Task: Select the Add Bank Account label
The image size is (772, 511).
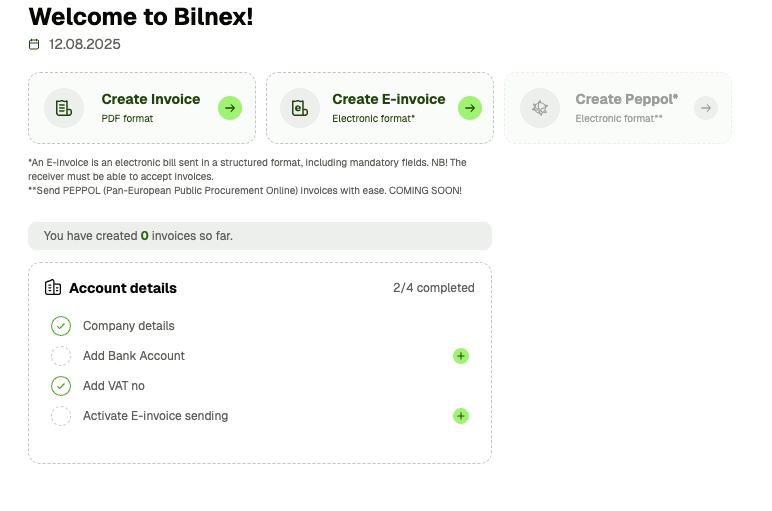Action: pyautogui.click(x=134, y=356)
